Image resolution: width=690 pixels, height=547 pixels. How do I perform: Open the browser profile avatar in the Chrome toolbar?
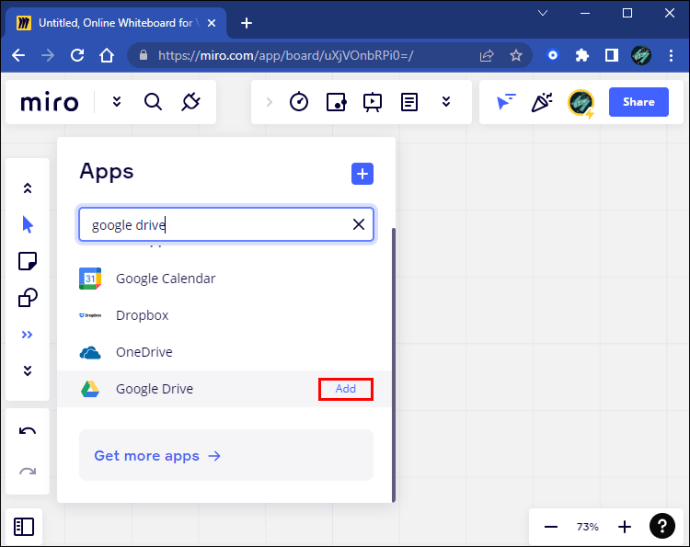(641, 55)
